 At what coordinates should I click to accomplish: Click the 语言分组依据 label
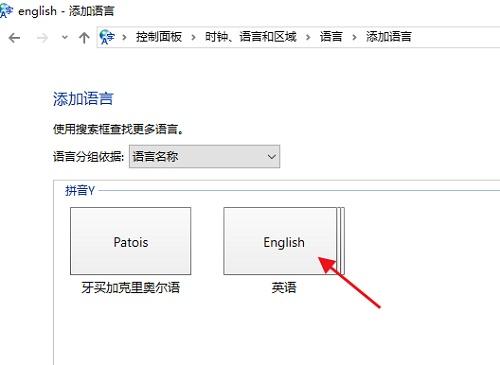pos(89,156)
